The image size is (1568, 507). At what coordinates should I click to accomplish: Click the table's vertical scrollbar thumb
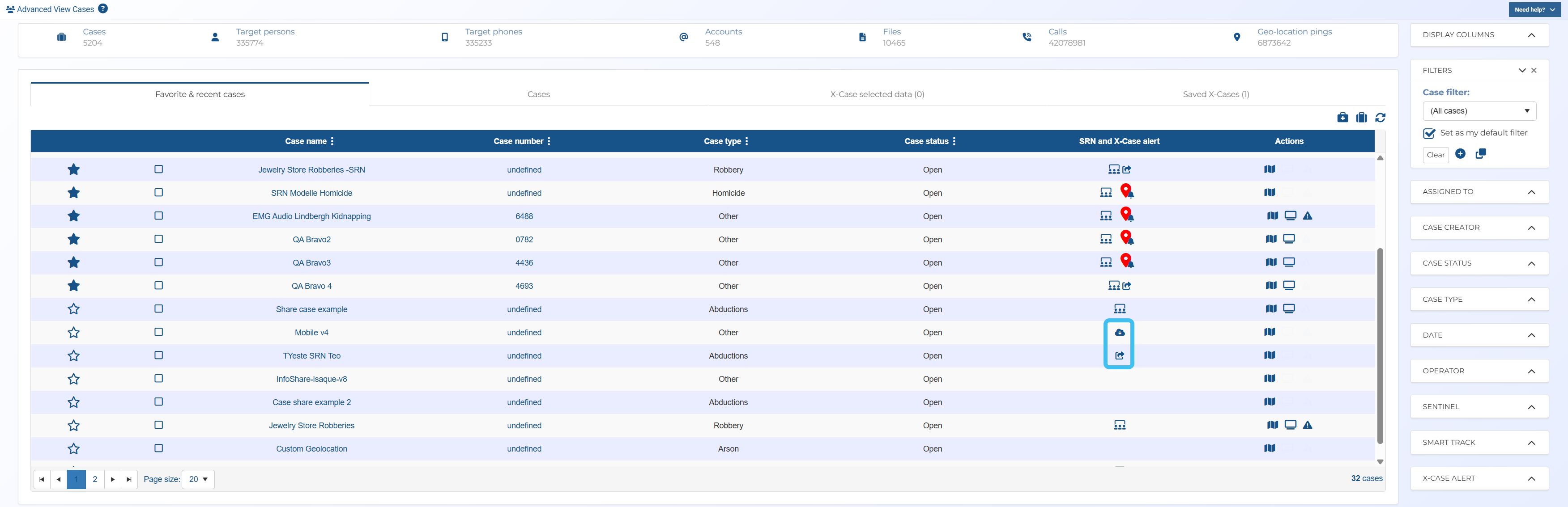tap(1380, 346)
